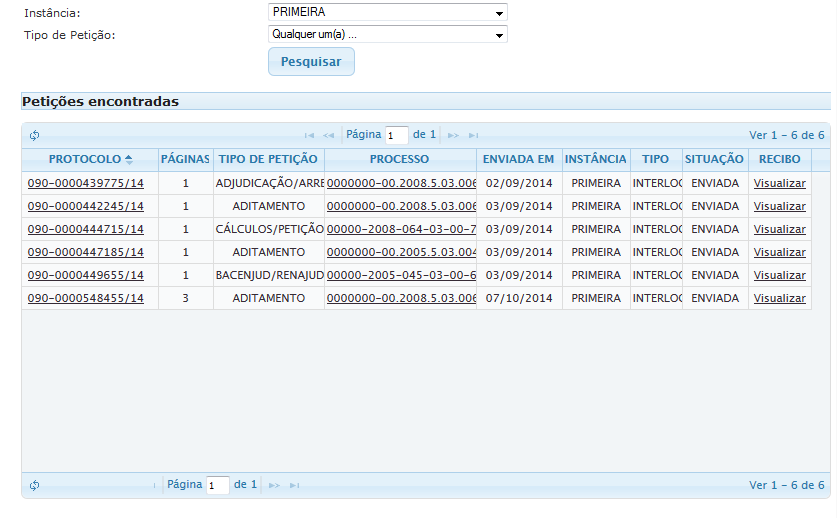Select the Petições encontradas section heading
This screenshot has width=837, height=518.
[100, 101]
